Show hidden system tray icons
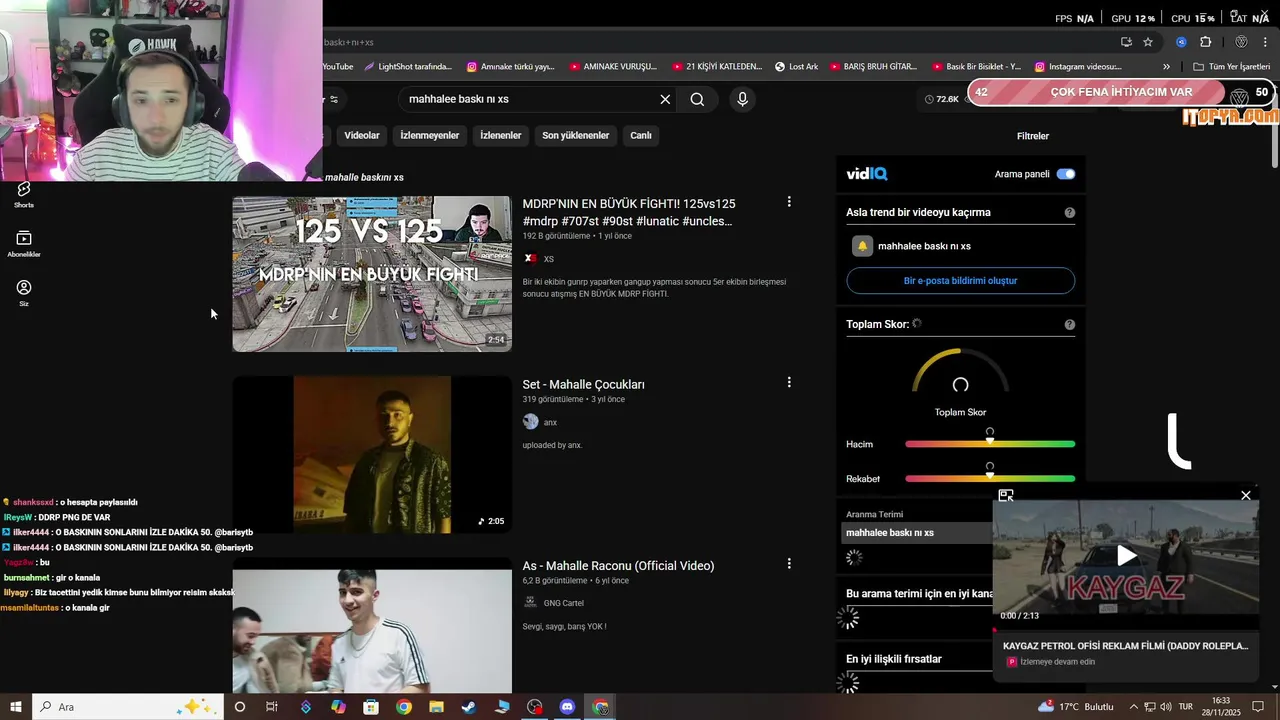 [x=1133, y=707]
